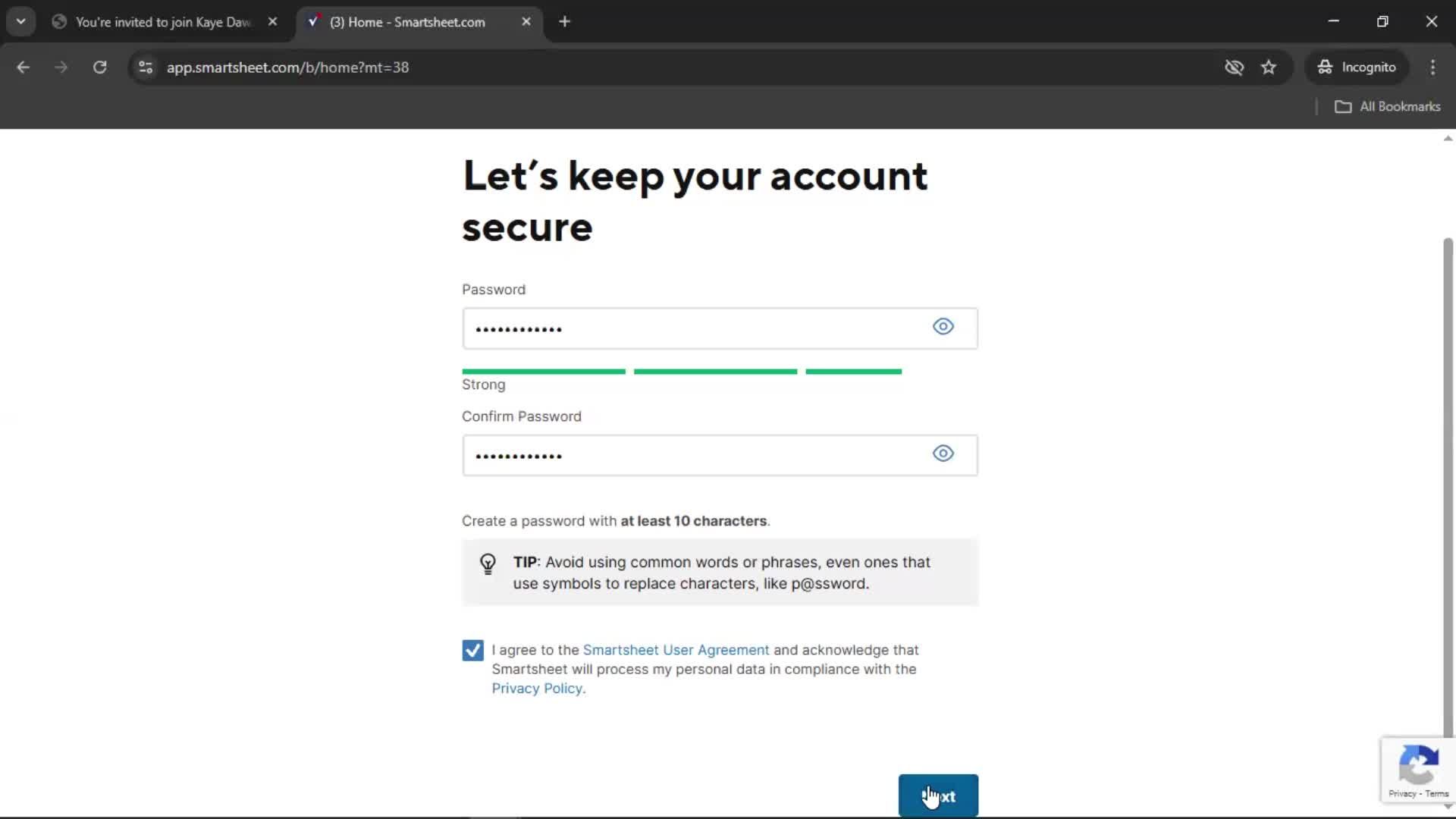Open All Bookmarks folder
Screen dimensions: 1456x819
pyautogui.click(x=1387, y=107)
